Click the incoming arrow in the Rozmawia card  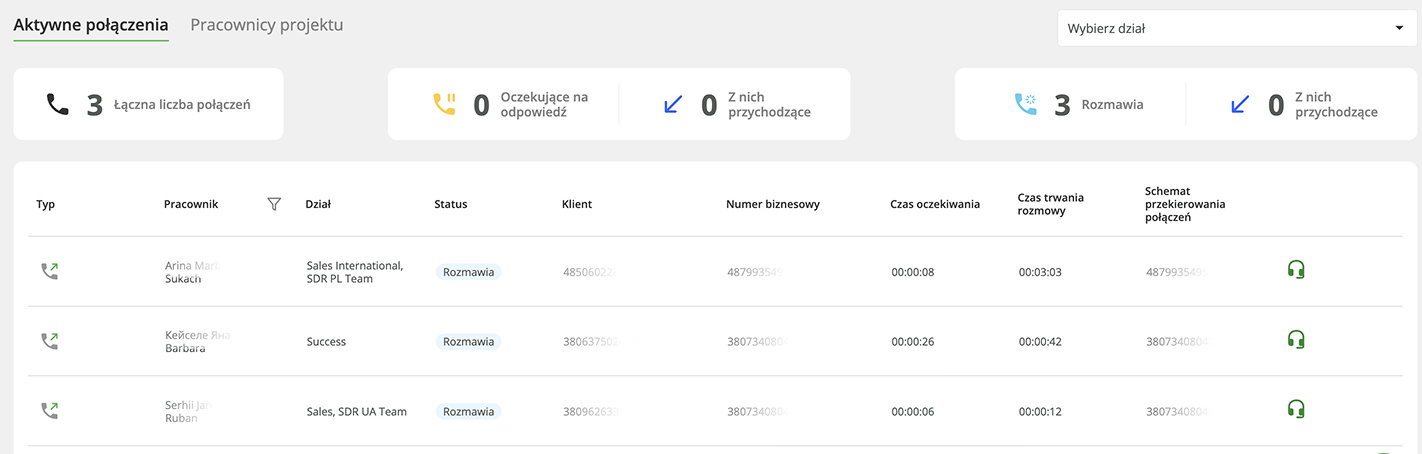1240,104
